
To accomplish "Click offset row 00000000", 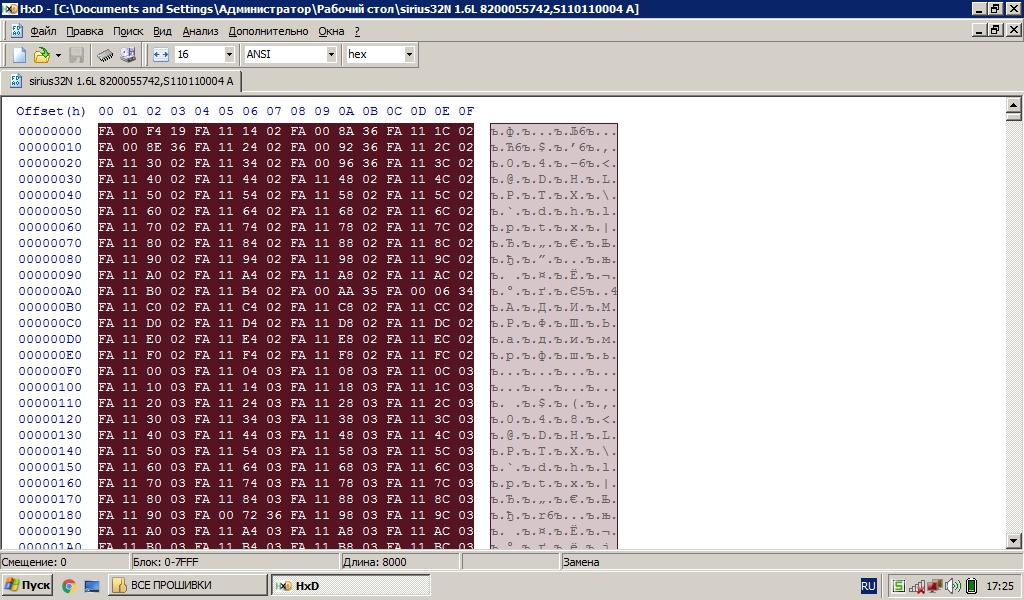I will point(50,131).
